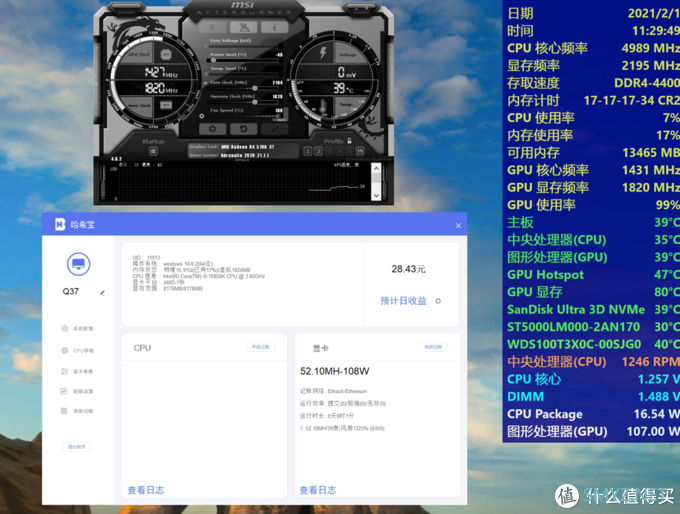Image resolution: width=680 pixels, height=514 pixels.
Task: Refresh earnings with icon beside 预计日收益
Action: [438, 301]
